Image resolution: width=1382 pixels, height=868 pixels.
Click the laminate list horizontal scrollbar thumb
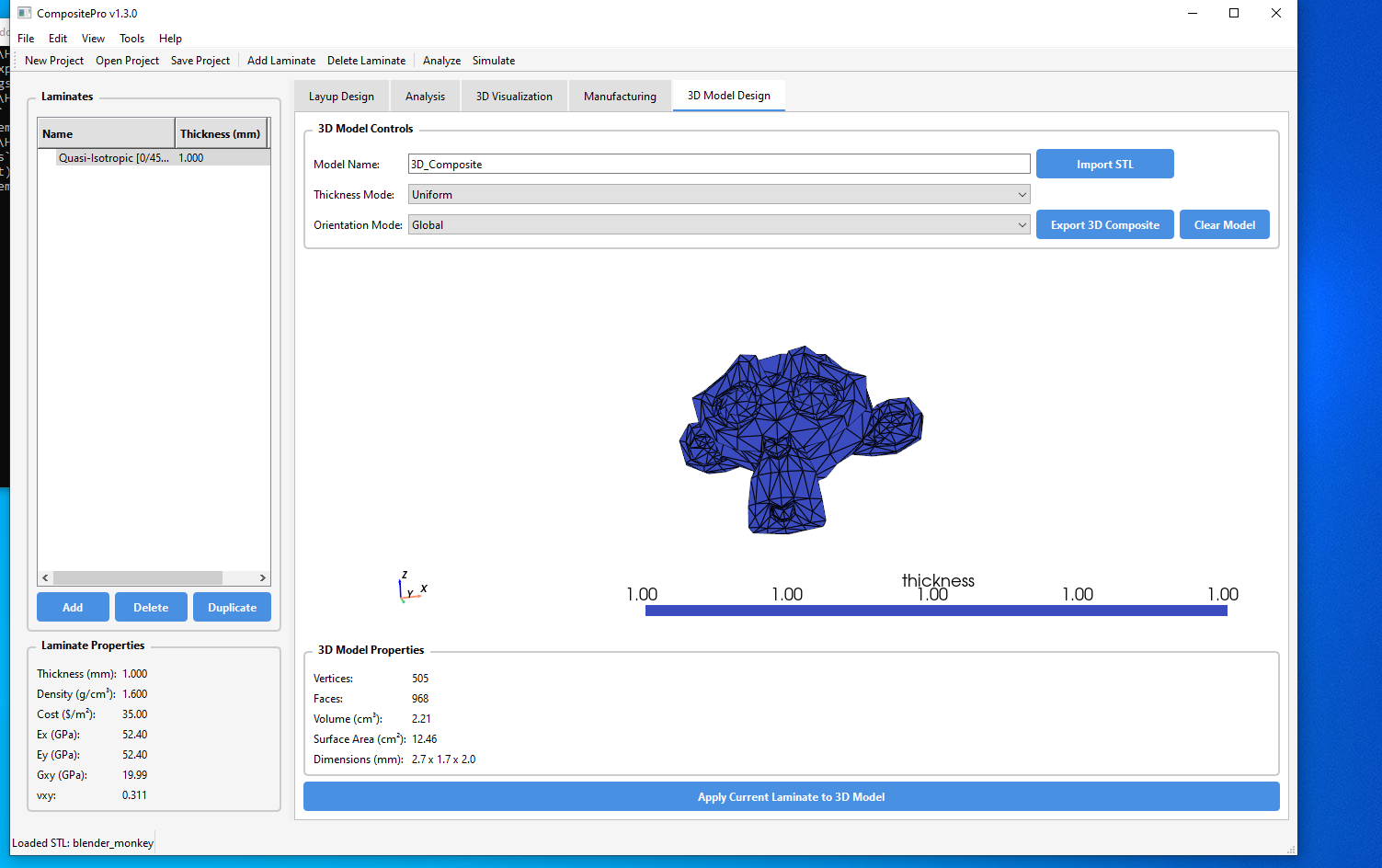click(138, 577)
